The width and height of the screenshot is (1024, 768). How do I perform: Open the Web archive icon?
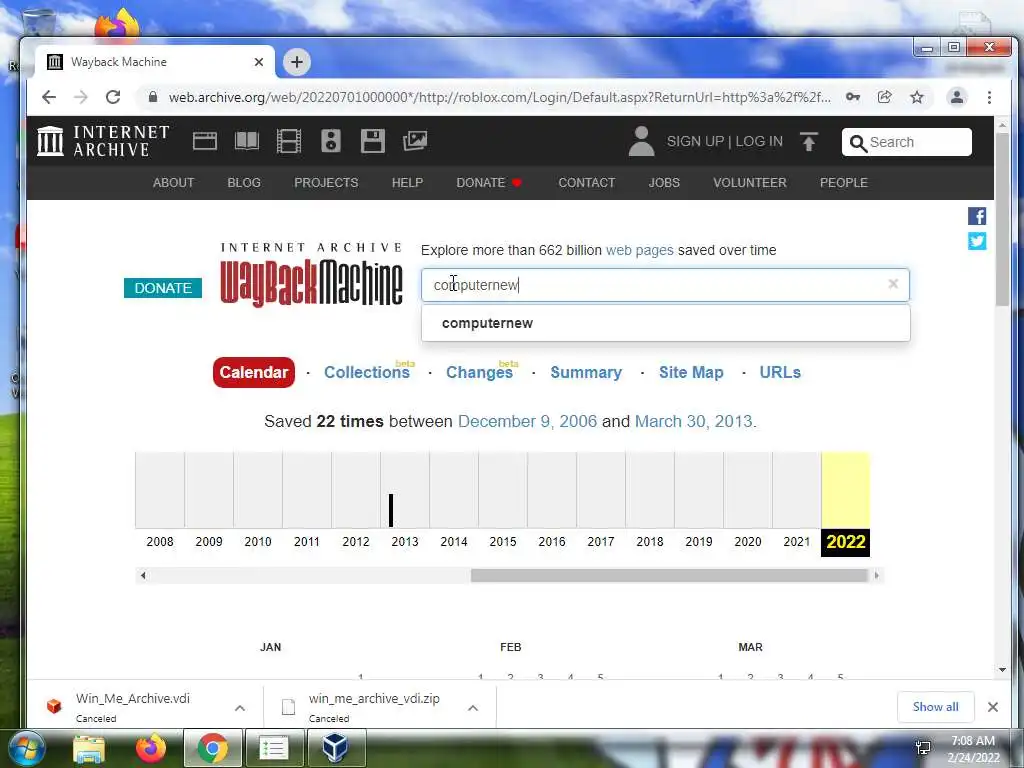tap(204, 141)
